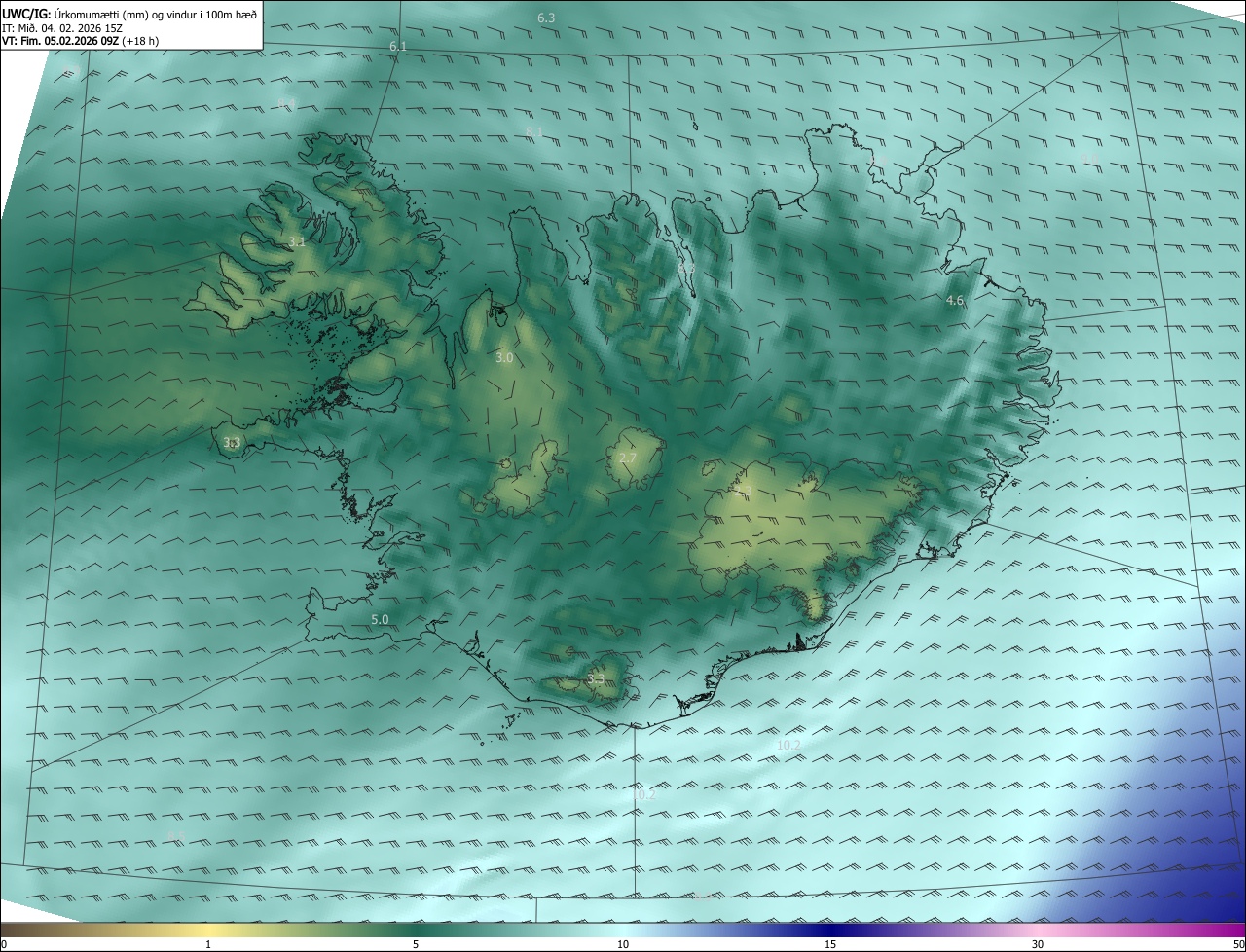1246x952 pixels.
Task: Select the 3.3 value on Snæfellsnes peninsula
Action: tap(232, 443)
